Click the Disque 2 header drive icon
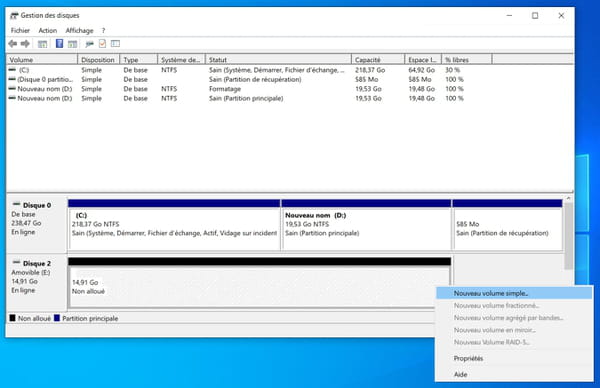The width and height of the screenshot is (600, 388). 16,262
